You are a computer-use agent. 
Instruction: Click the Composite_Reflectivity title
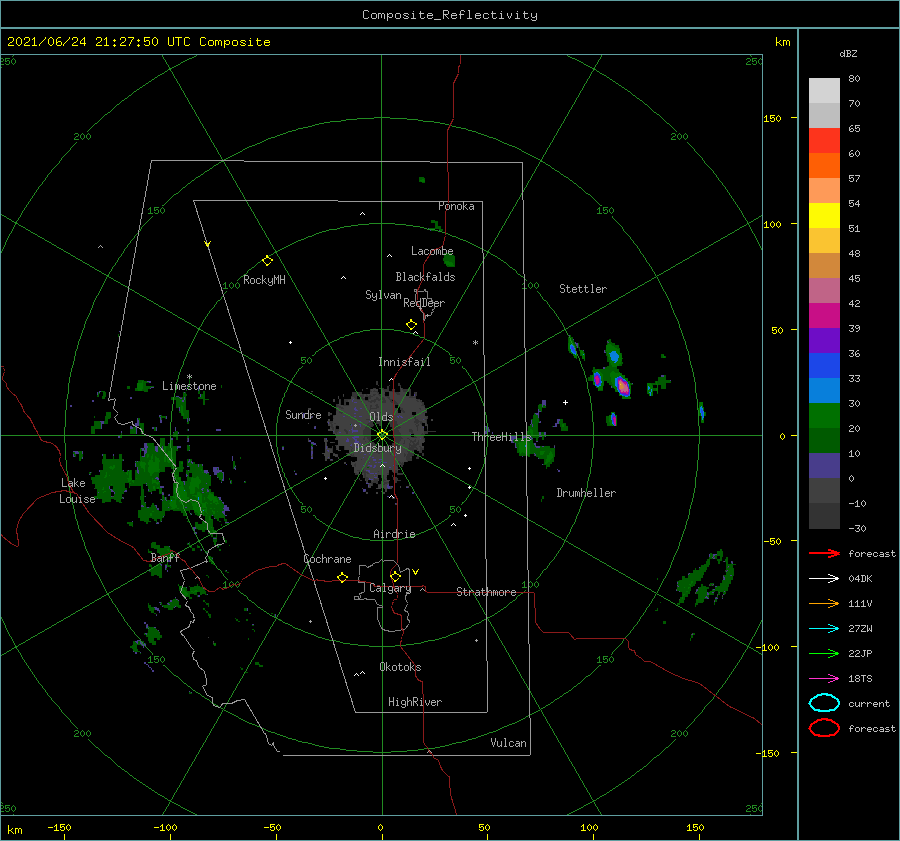coord(450,15)
